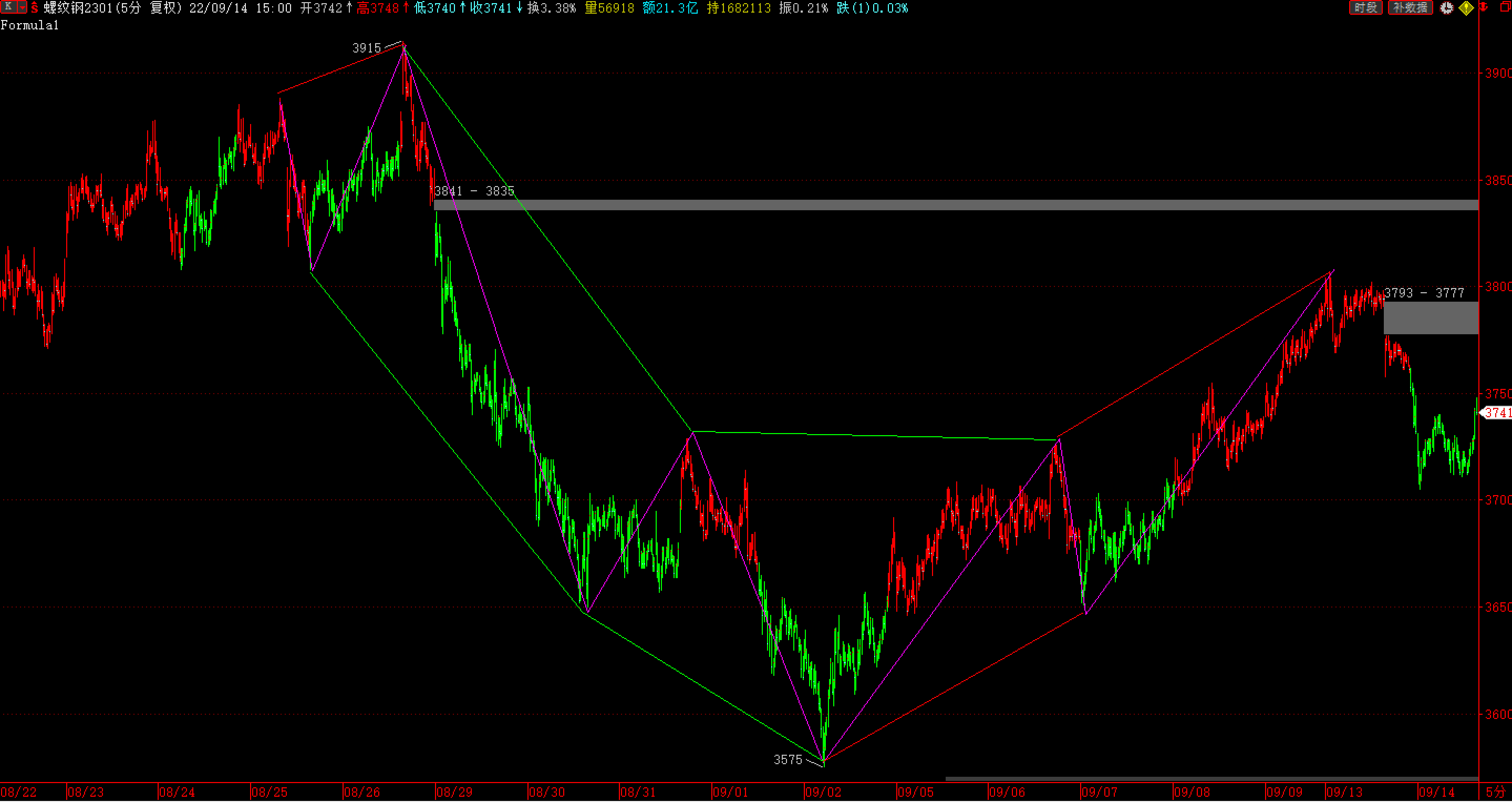Click the 收3741 close price text
Viewport: 1512px width, 802px height.
point(496,8)
